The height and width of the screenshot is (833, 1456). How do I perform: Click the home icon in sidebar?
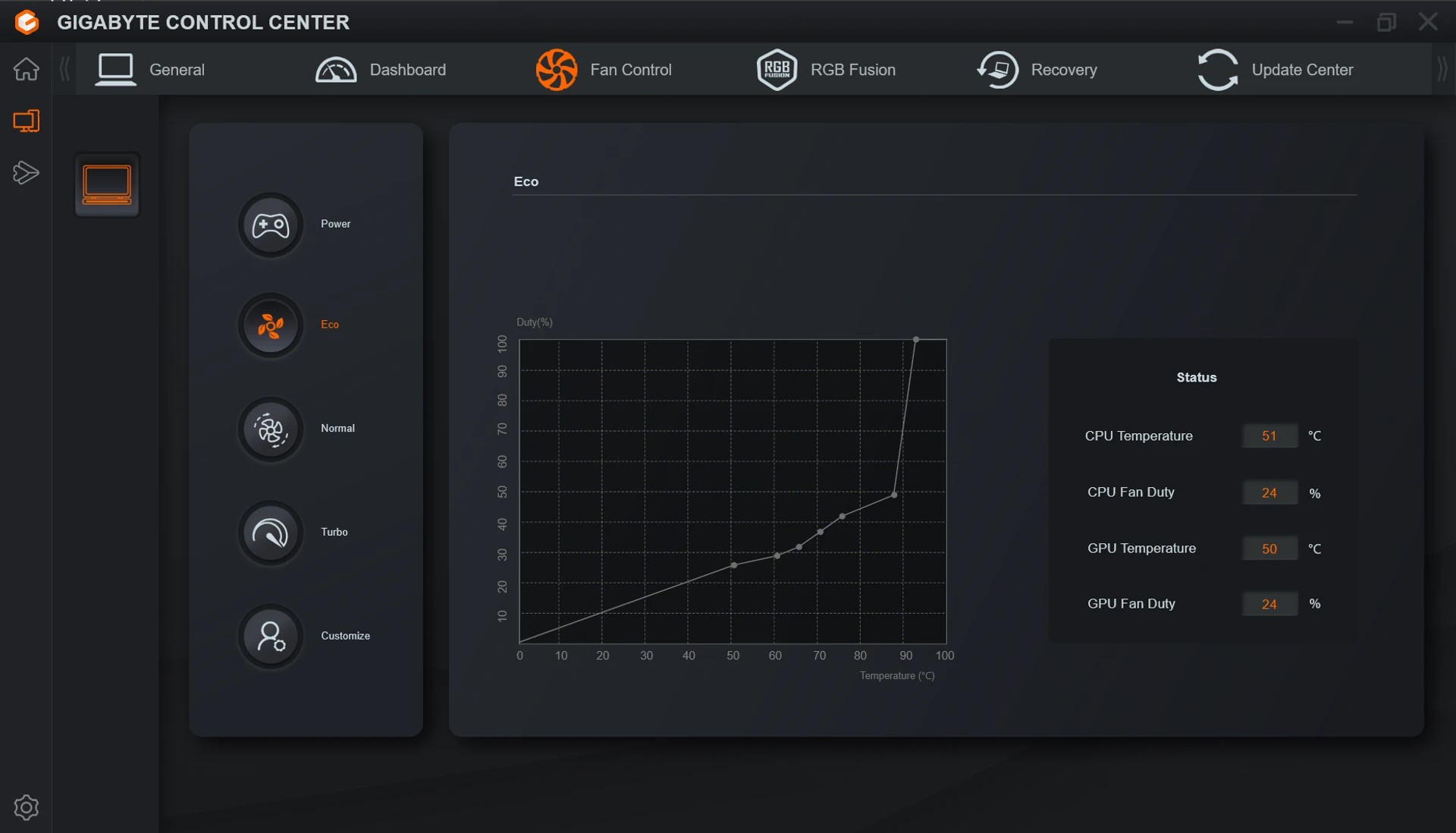pyautogui.click(x=26, y=69)
